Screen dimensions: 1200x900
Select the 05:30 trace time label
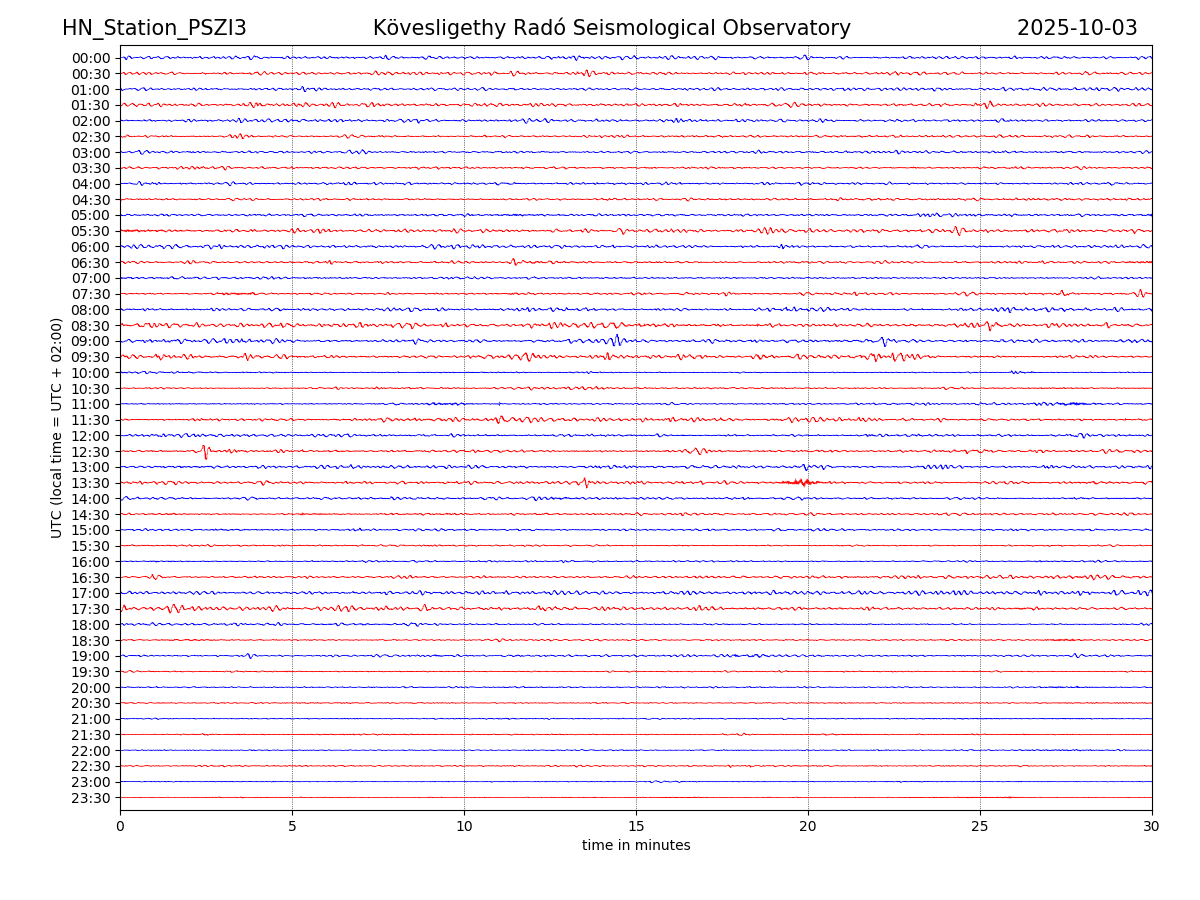pos(91,231)
